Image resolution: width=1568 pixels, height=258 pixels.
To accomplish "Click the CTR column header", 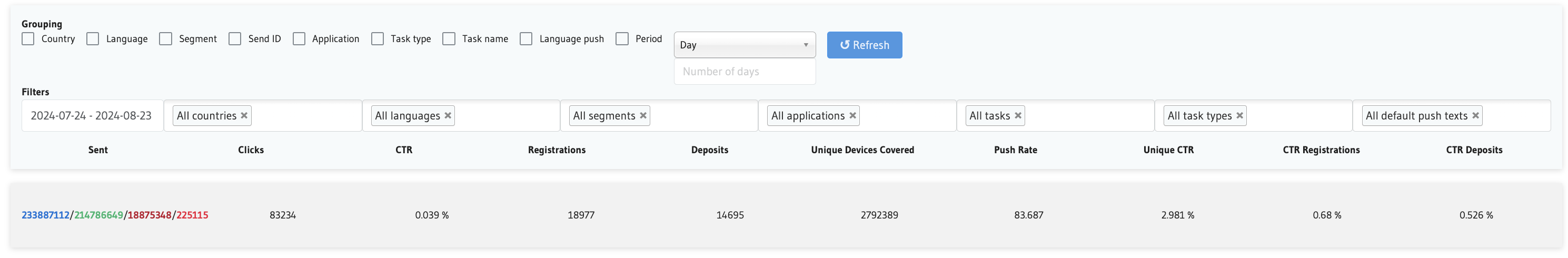I will pyautogui.click(x=403, y=150).
